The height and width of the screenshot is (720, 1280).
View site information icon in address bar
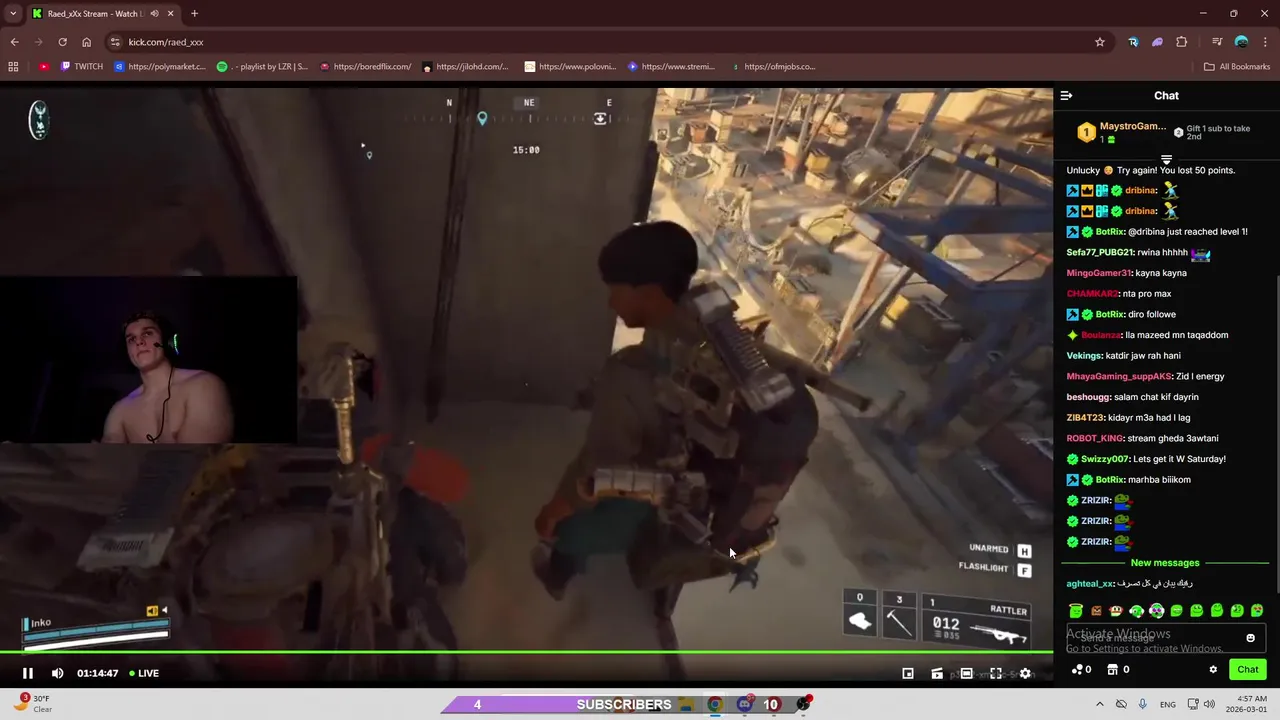(115, 42)
